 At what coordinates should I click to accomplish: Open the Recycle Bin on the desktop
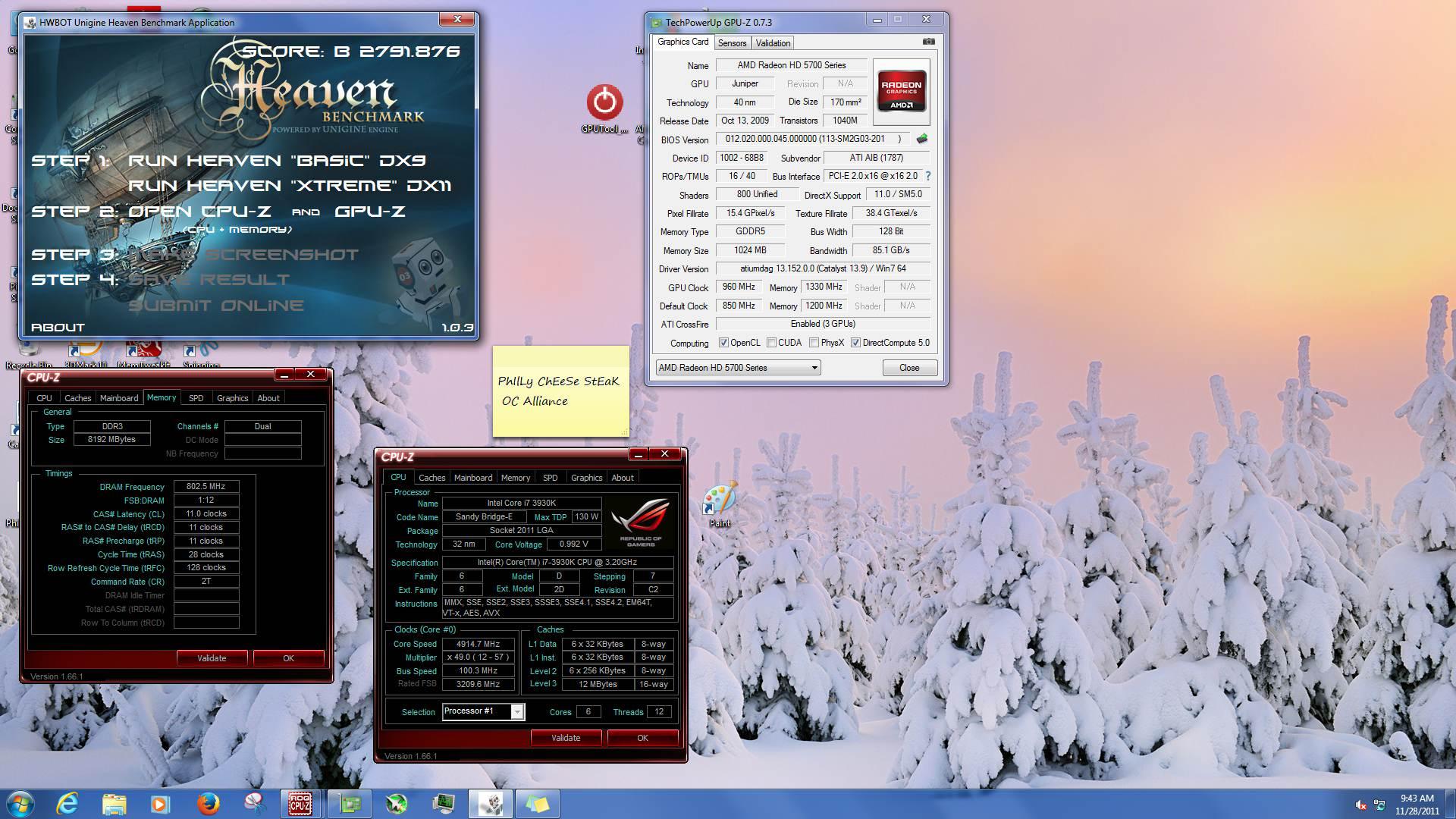pyautogui.click(x=29, y=355)
